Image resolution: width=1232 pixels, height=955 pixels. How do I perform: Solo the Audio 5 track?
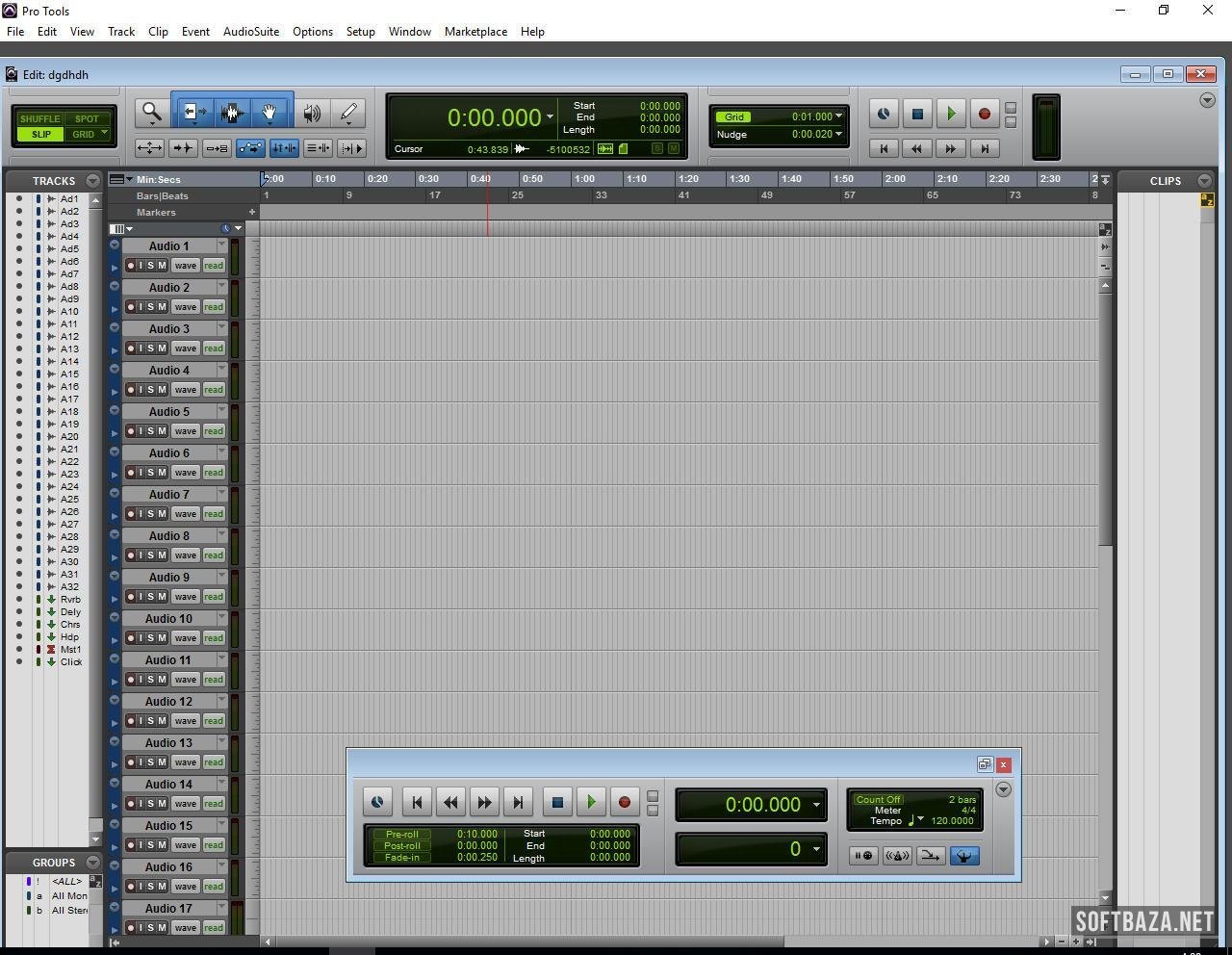[150, 431]
